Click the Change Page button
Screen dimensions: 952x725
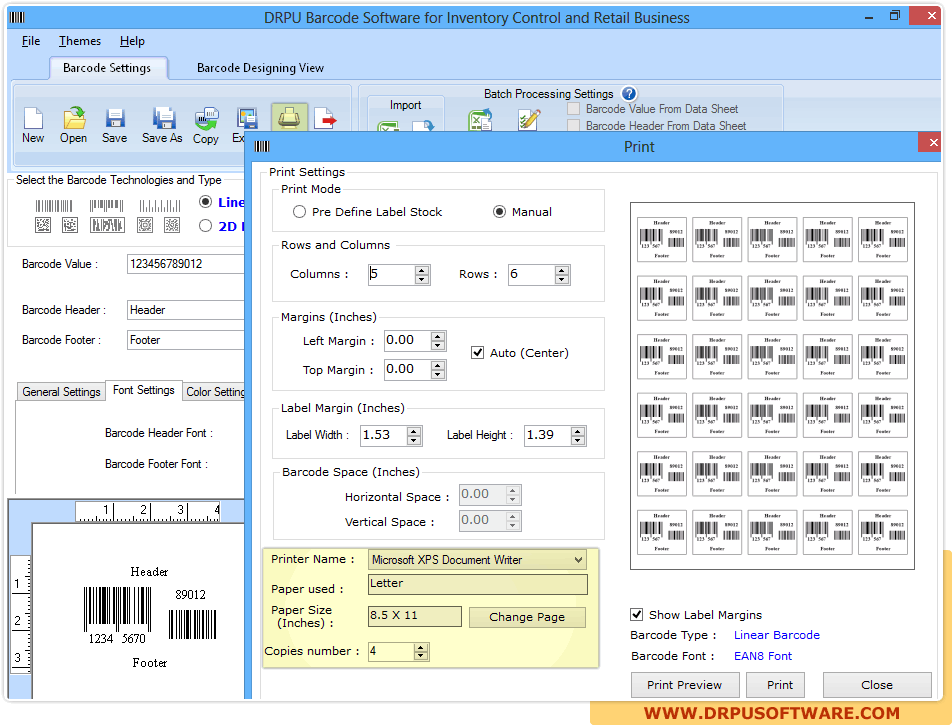(x=527, y=617)
